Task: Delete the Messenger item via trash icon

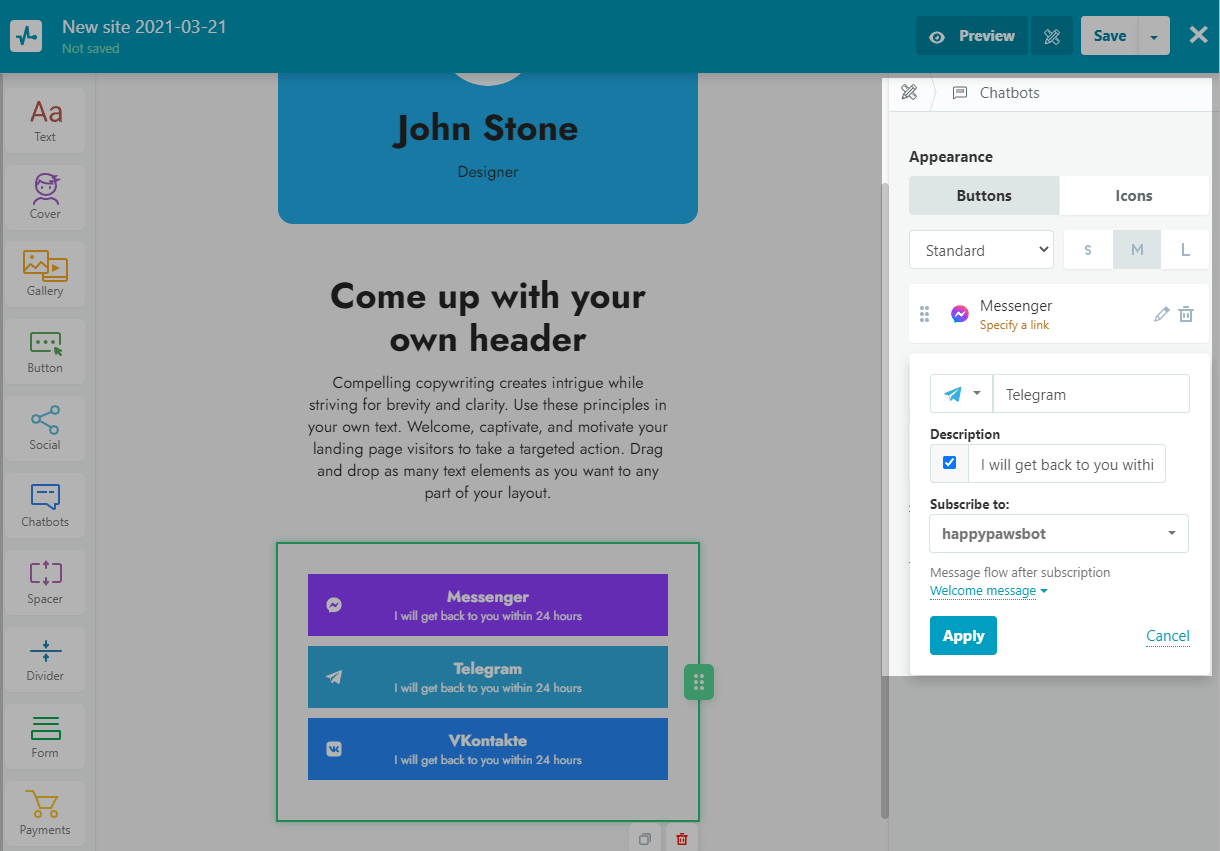Action: click(1186, 314)
